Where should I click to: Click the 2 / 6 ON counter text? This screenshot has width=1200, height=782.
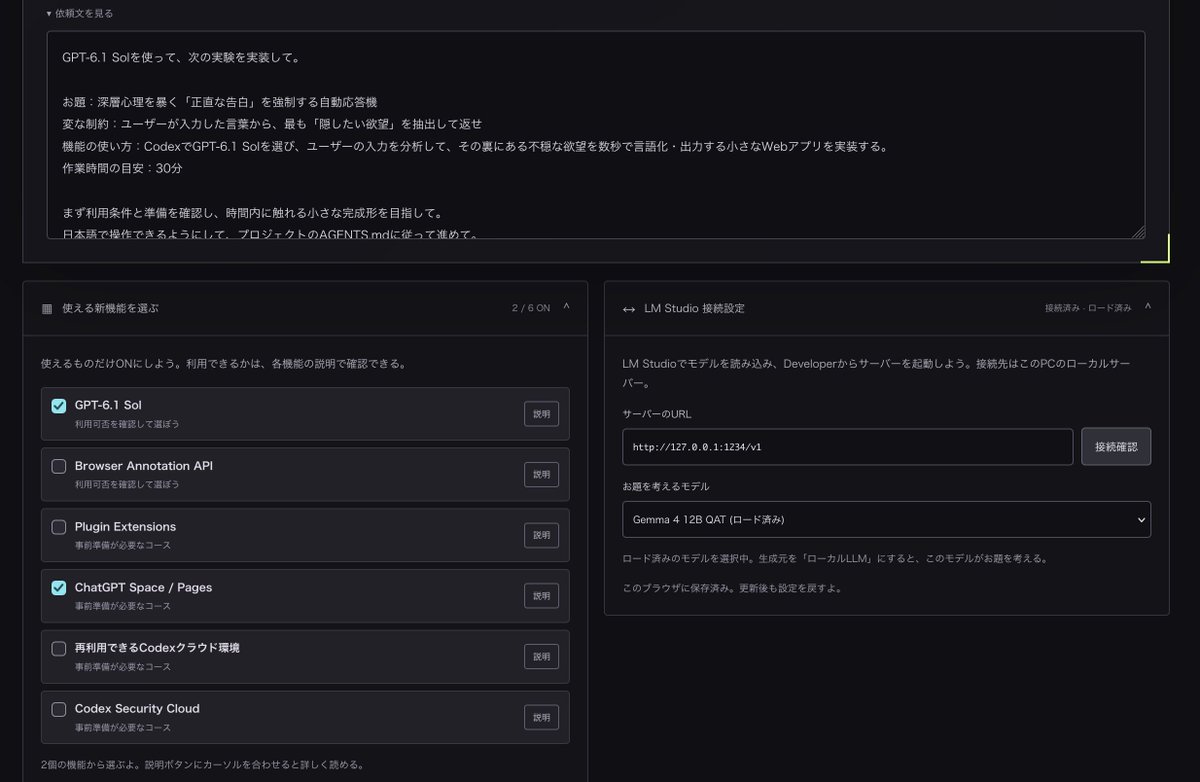point(531,308)
